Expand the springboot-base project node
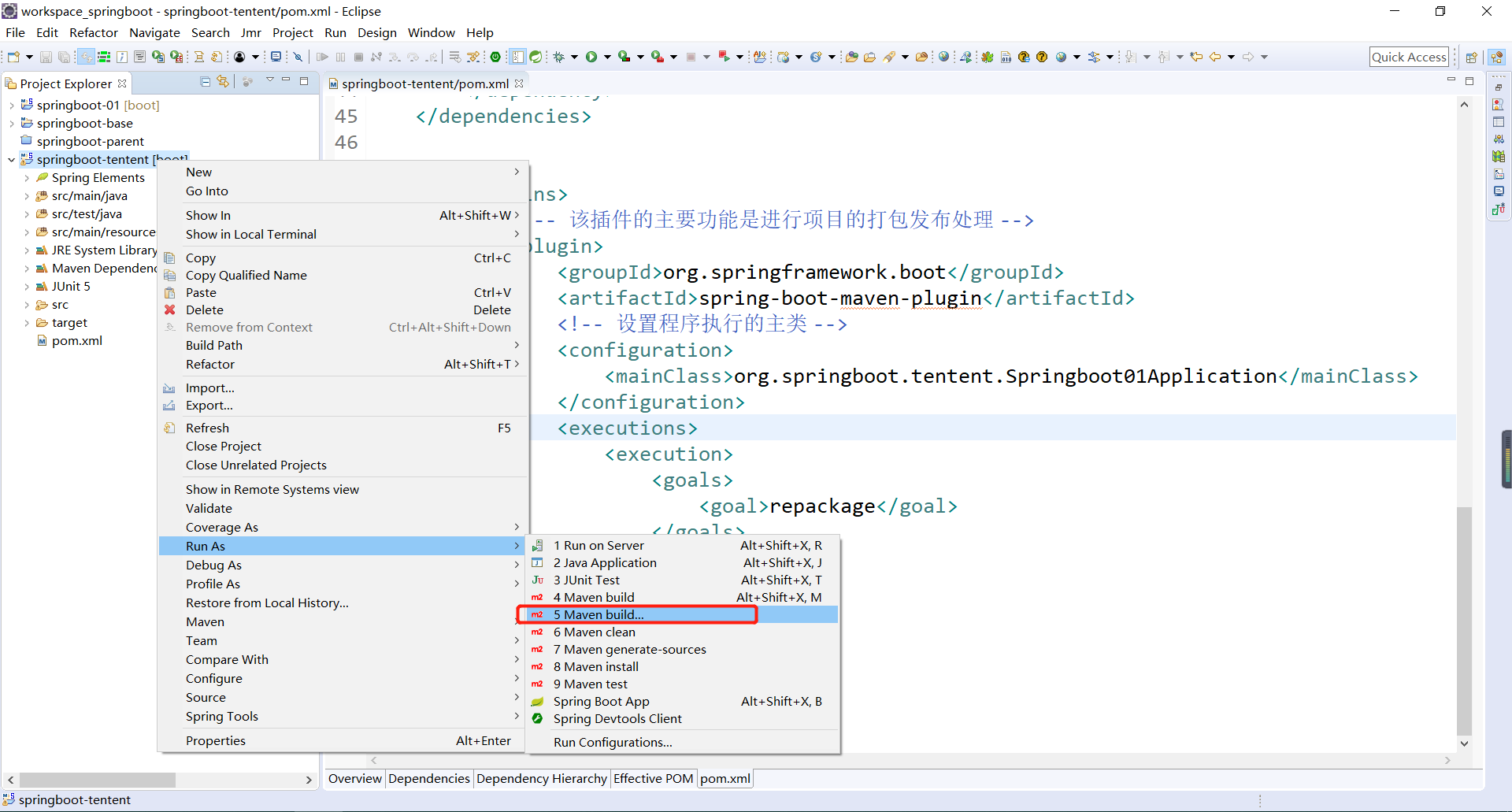This screenshot has width=1512, height=812. (11, 124)
